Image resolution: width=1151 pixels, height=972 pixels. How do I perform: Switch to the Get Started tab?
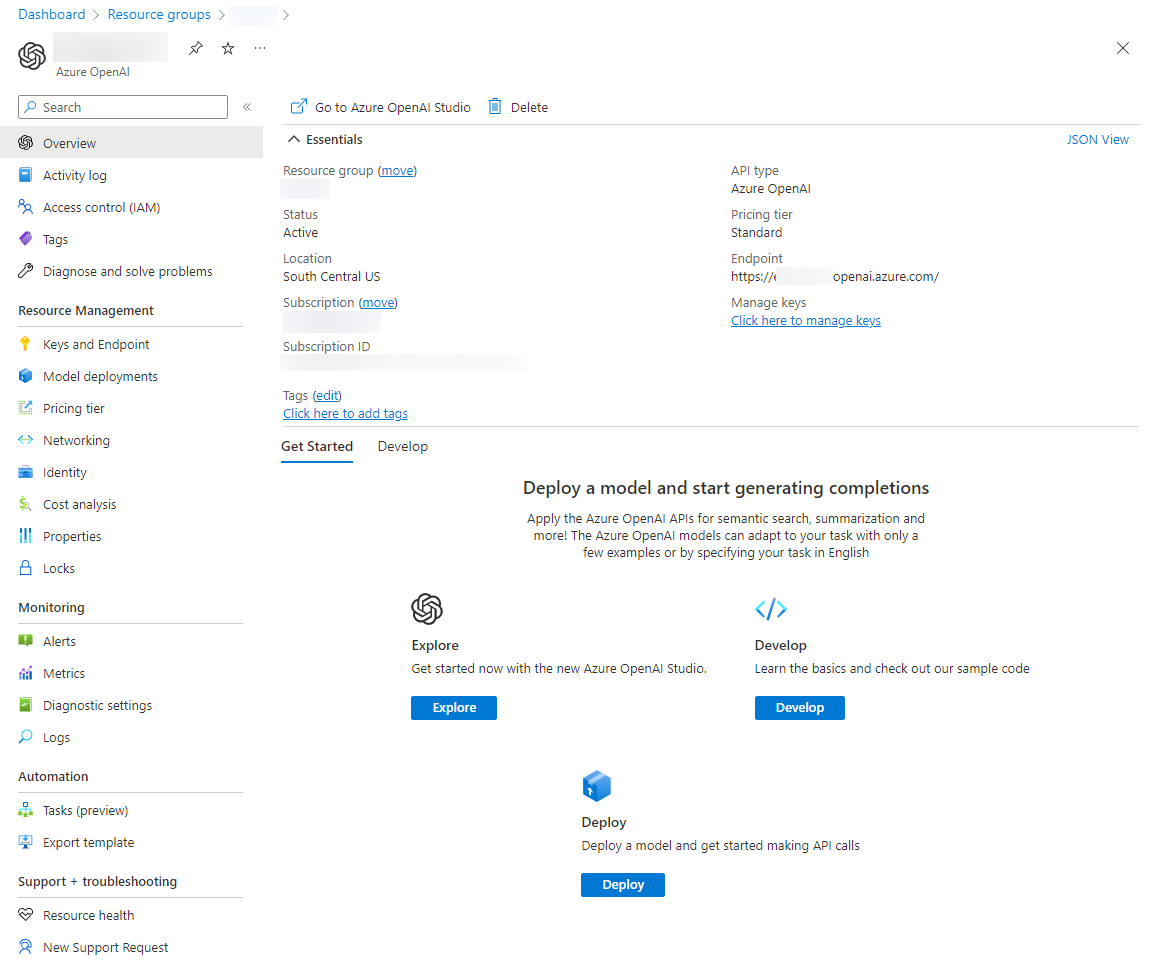point(317,446)
